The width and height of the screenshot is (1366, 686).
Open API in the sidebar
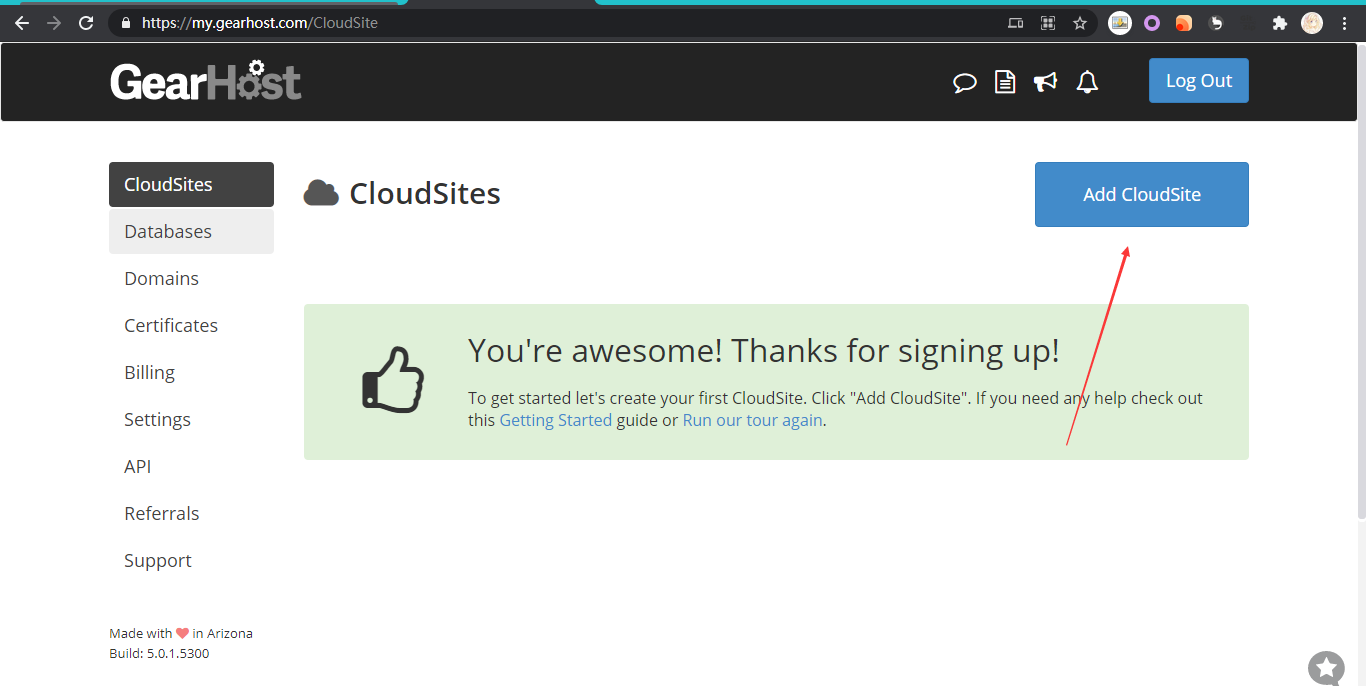point(191,467)
